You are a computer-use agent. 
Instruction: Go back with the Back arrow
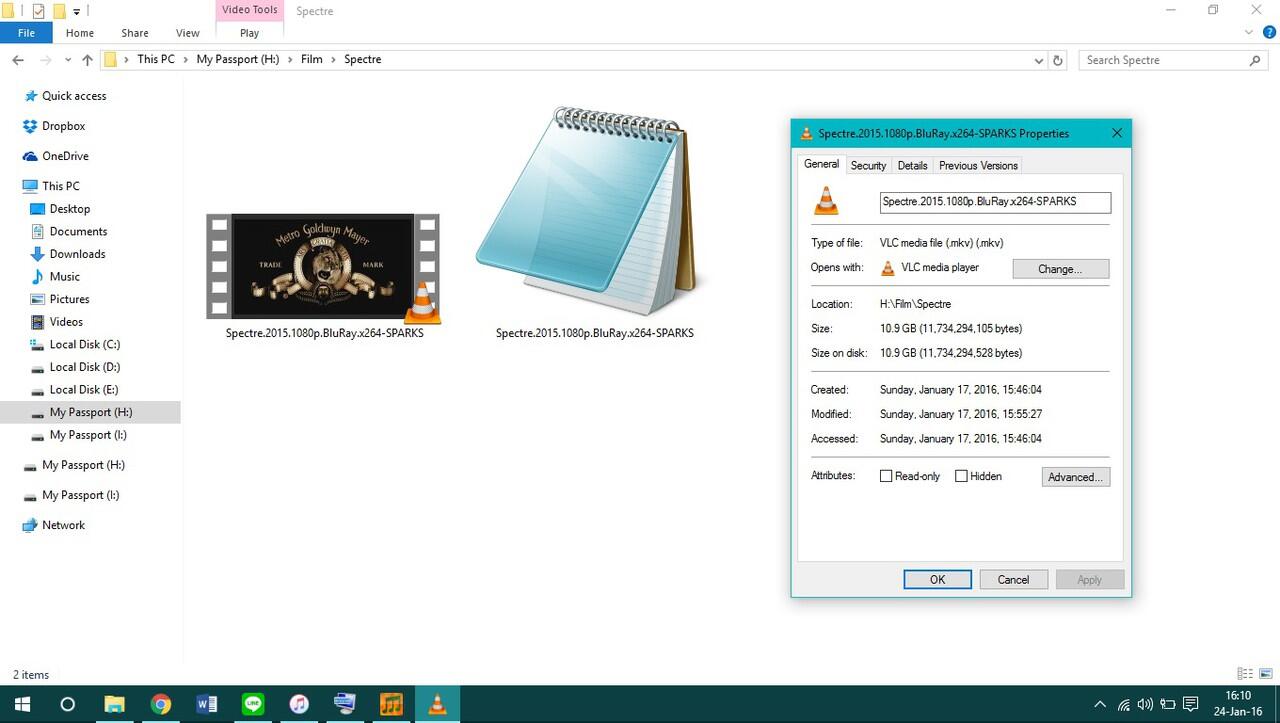pos(18,60)
